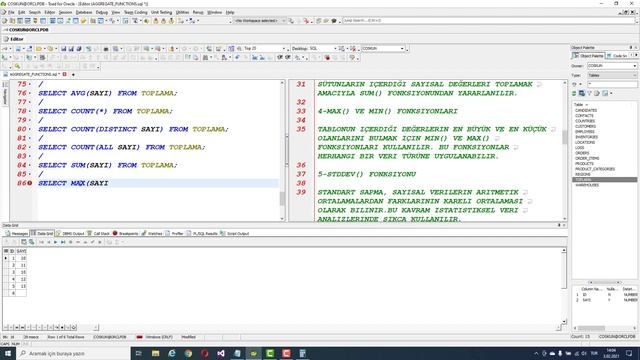Image resolution: width=640 pixels, height=360 pixels.
Task: Click the magnifier icon in third toolbar row
Action: (x=18, y=66)
